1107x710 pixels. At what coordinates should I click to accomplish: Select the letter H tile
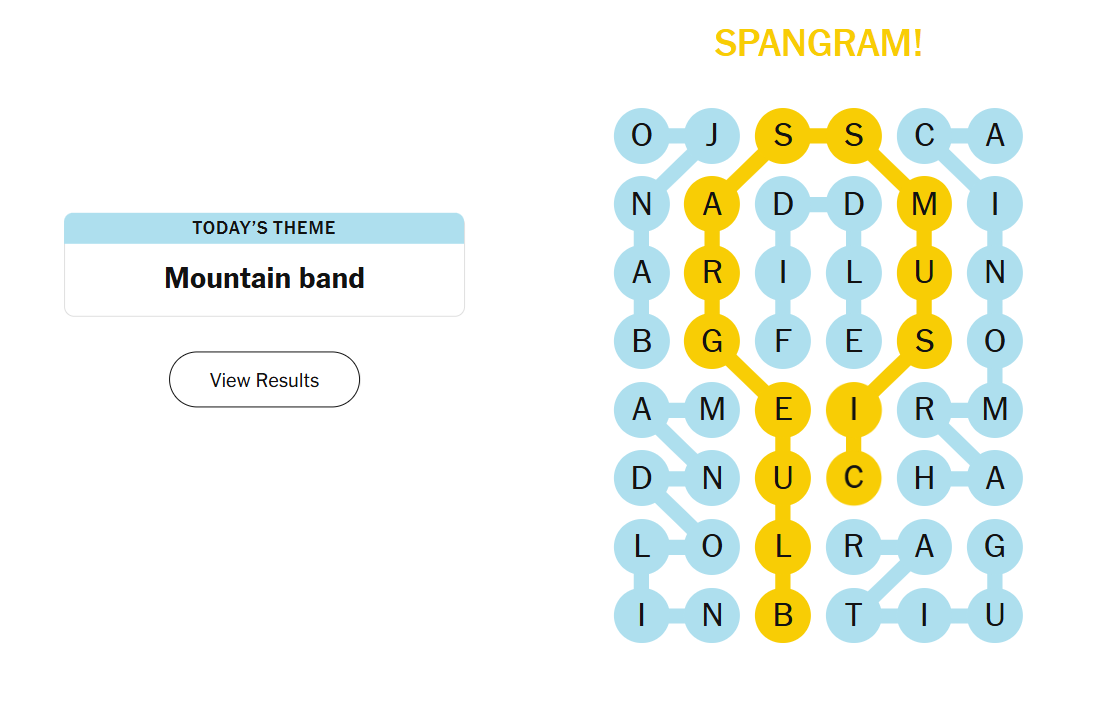pyautogui.click(x=924, y=478)
